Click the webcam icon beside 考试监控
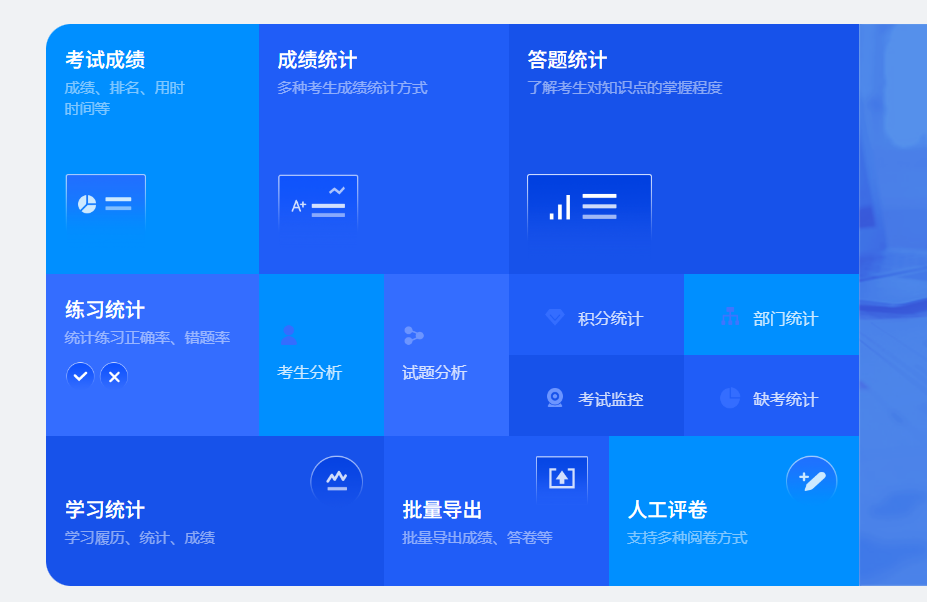The image size is (927, 602). point(555,398)
